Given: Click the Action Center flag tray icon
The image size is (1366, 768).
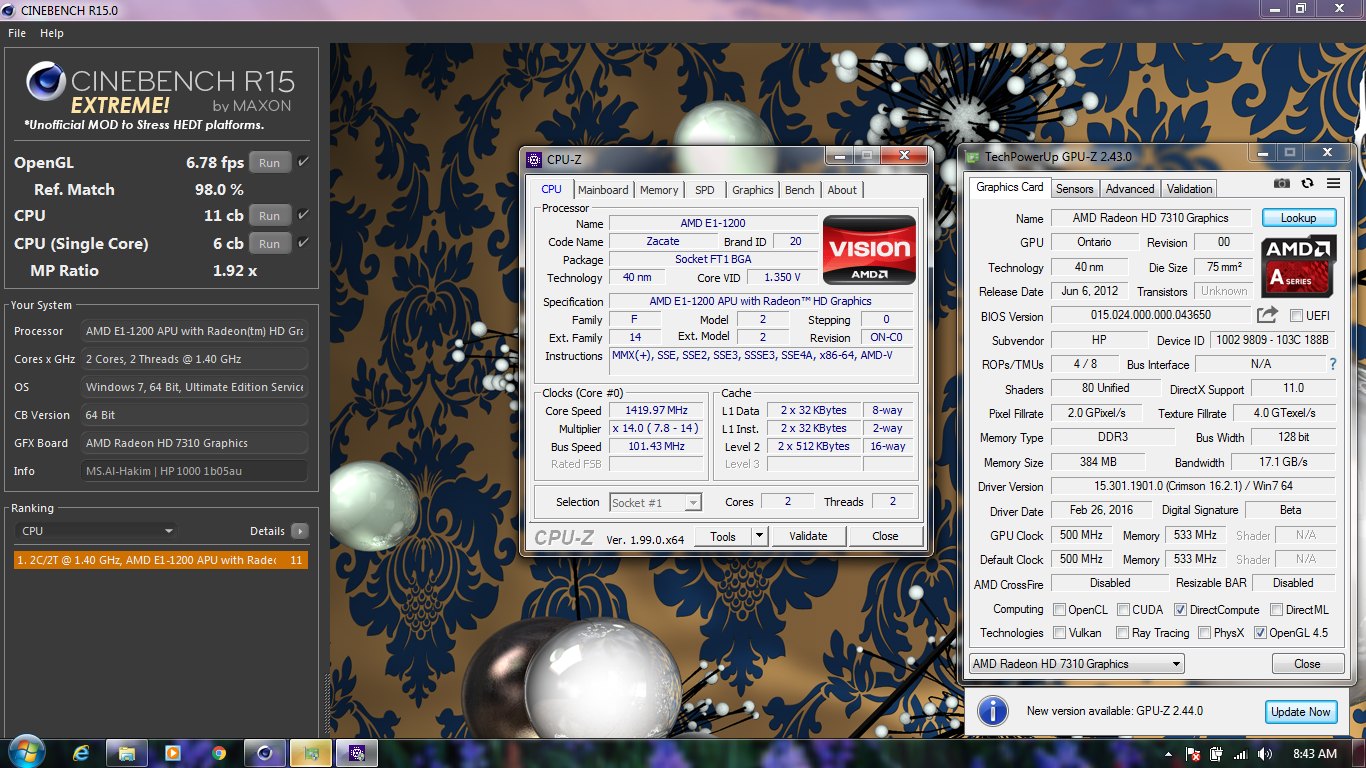Looking at the screenshot, I should tap(1192, 753).
